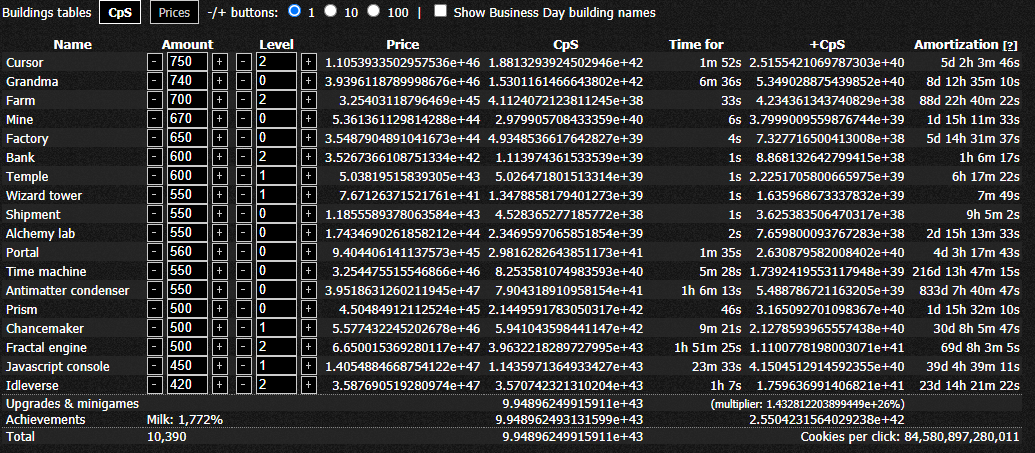
Task: Decrease Time machine level with minus button
Action: [x=244, y=272]
